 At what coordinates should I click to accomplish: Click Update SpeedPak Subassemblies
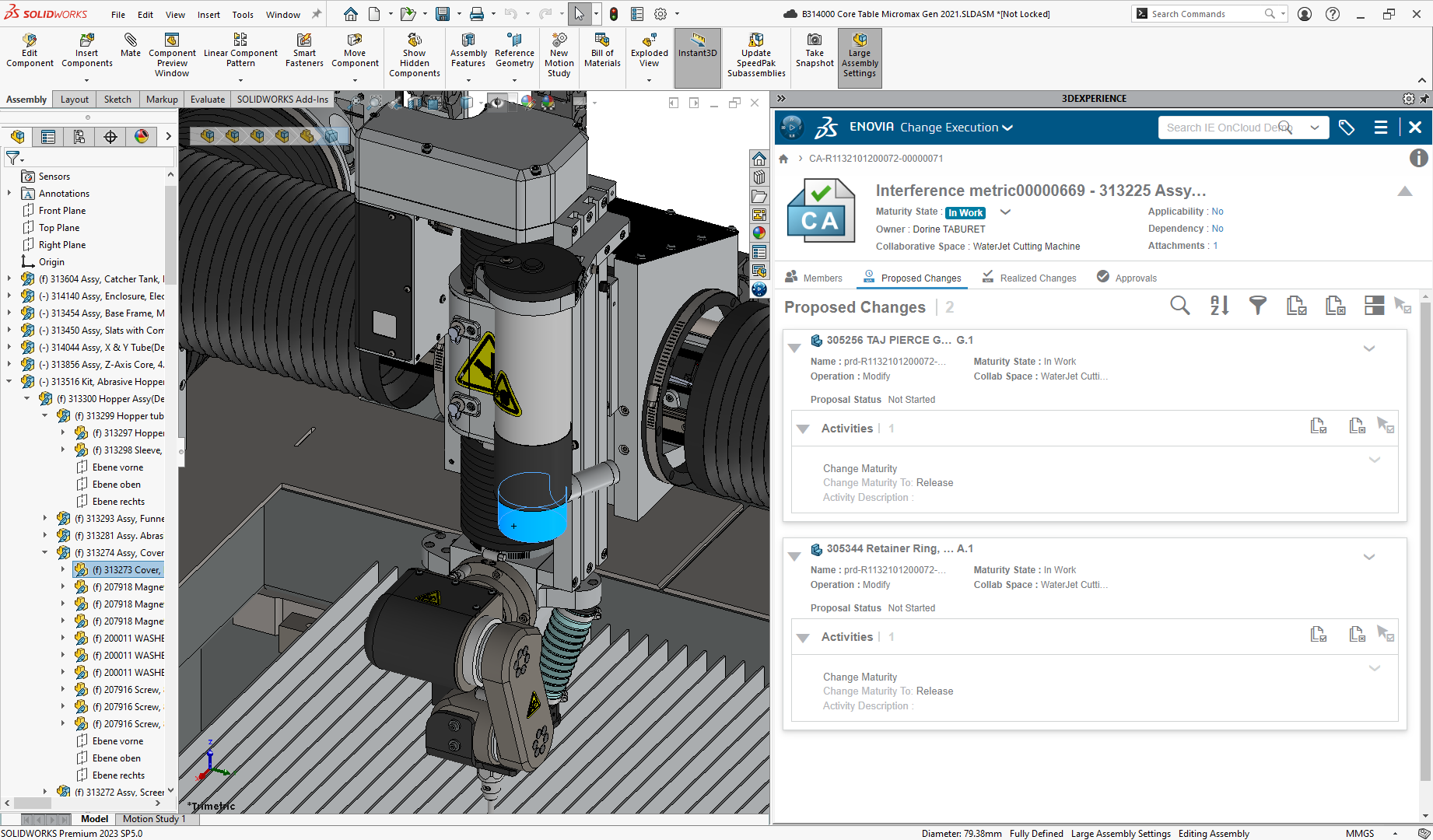[x=756, y=55]
